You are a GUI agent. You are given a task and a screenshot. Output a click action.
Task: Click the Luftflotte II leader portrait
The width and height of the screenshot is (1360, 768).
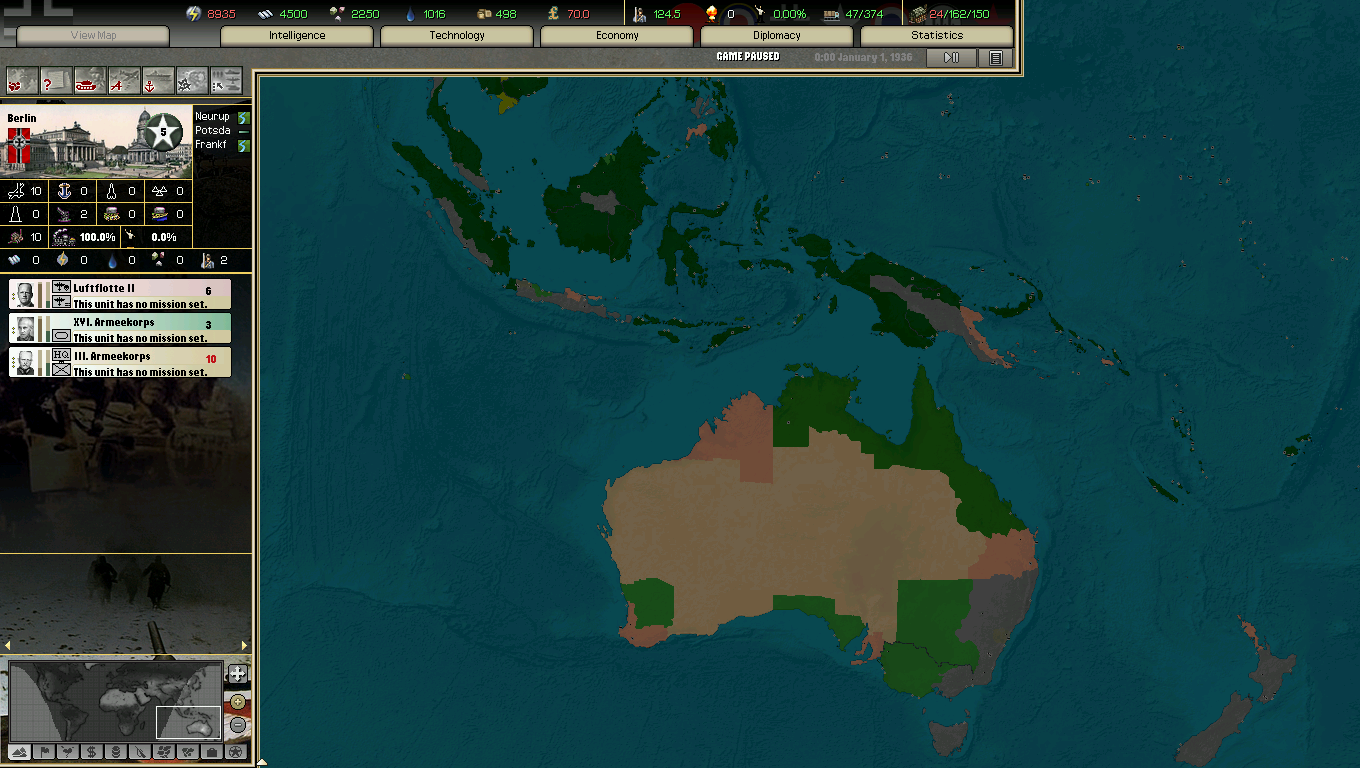click(x=26, y=294)
